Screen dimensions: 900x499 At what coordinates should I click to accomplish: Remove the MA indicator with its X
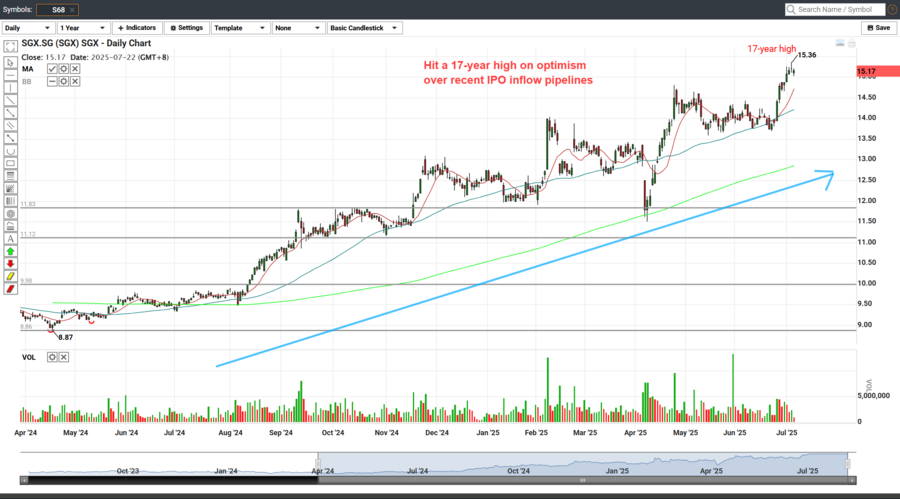pyautogui.click(x=75, y=69)
